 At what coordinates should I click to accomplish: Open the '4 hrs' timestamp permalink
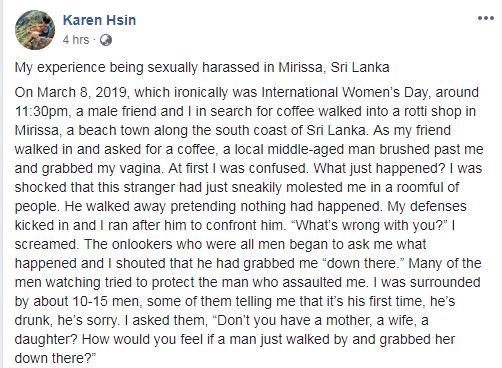coord(76,40)
